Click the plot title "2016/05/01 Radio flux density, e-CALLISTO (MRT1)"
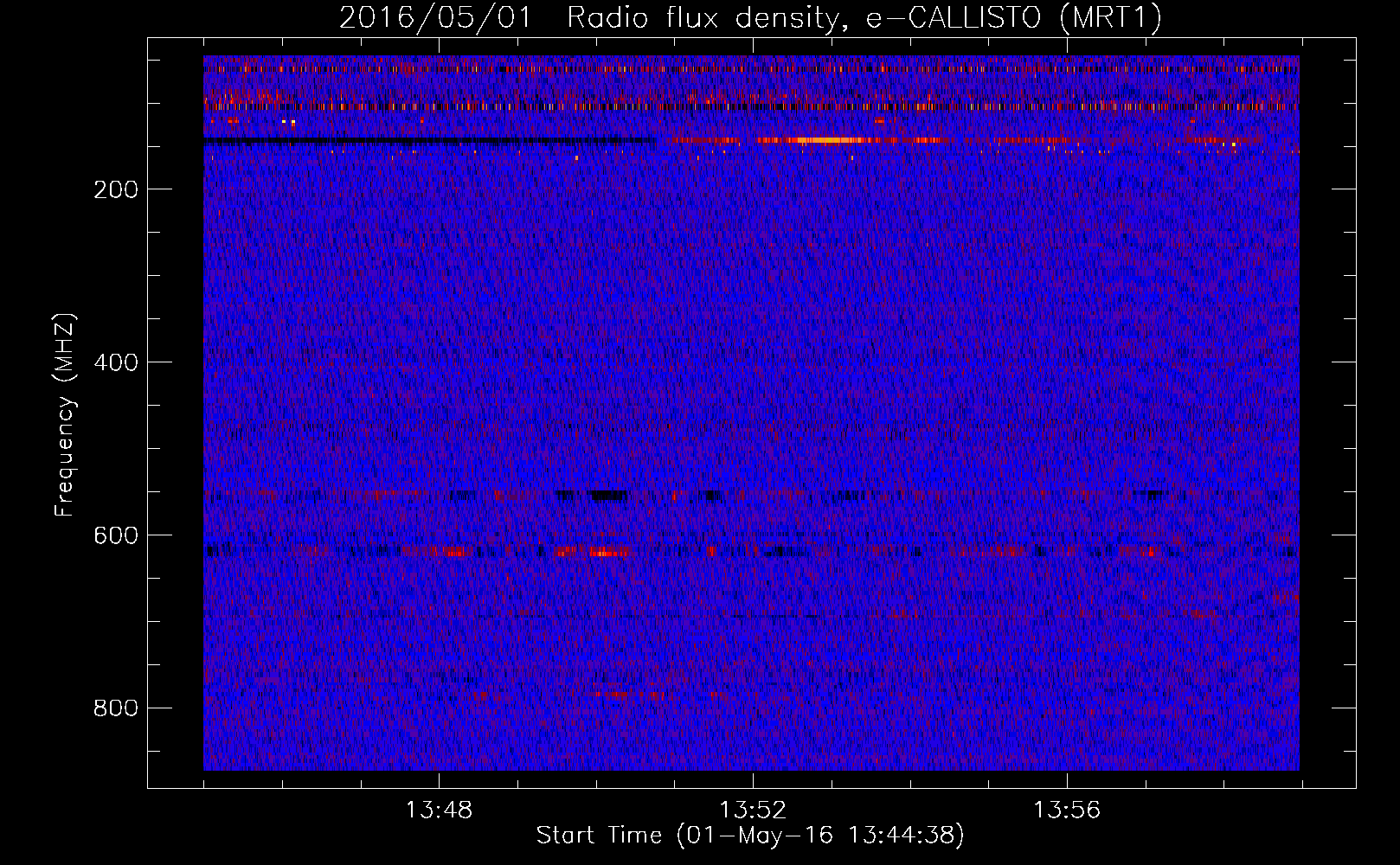Screen dimensions: 1400x865 [x=750, y=17]
